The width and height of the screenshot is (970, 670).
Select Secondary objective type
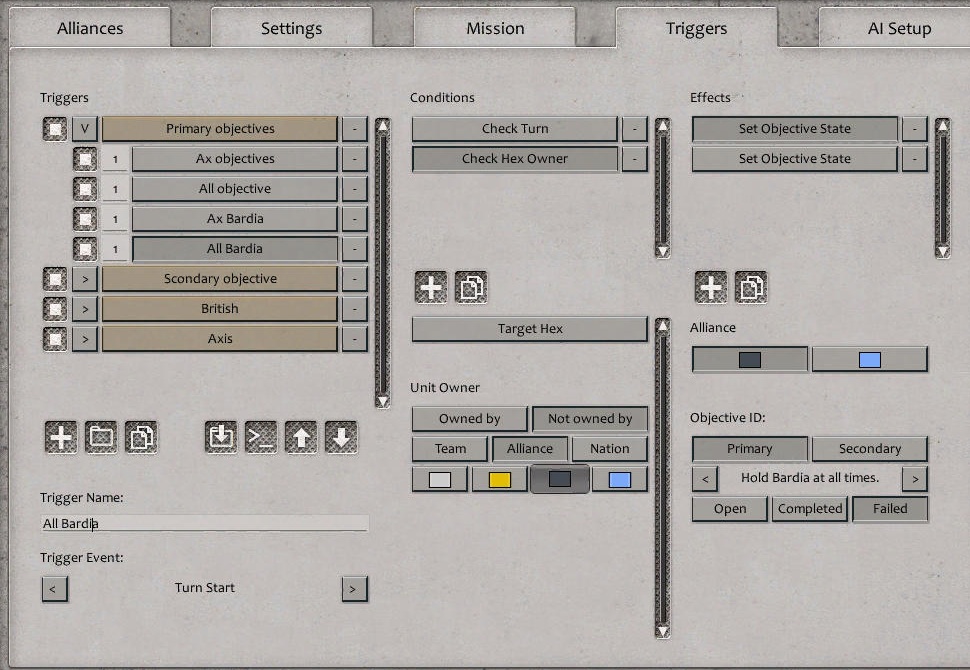click(x=870, y=449)
